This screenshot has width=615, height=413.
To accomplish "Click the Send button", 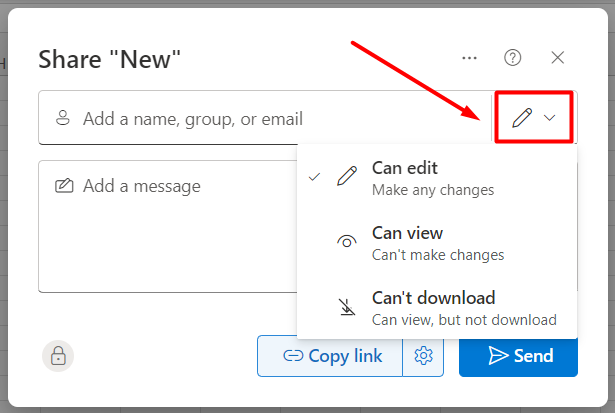I will (518, 357).
